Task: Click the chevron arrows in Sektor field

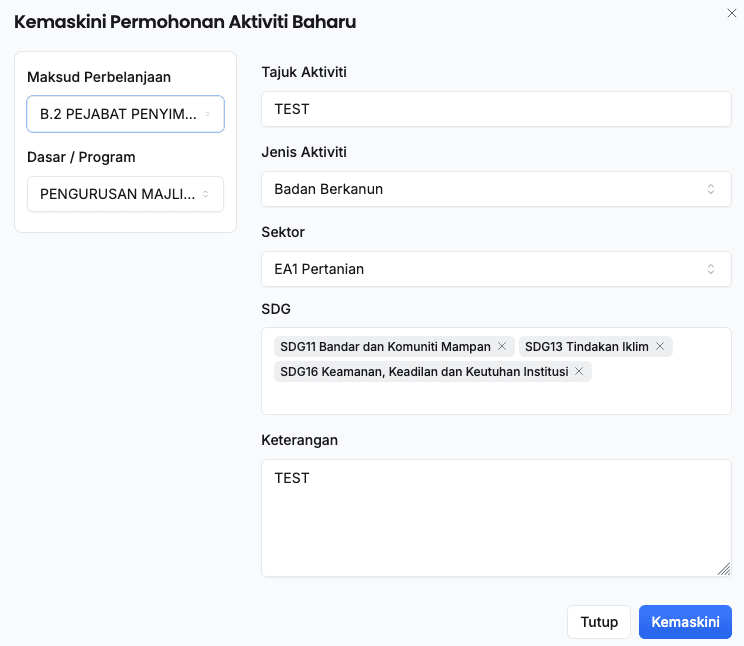Action: (711, 269)
